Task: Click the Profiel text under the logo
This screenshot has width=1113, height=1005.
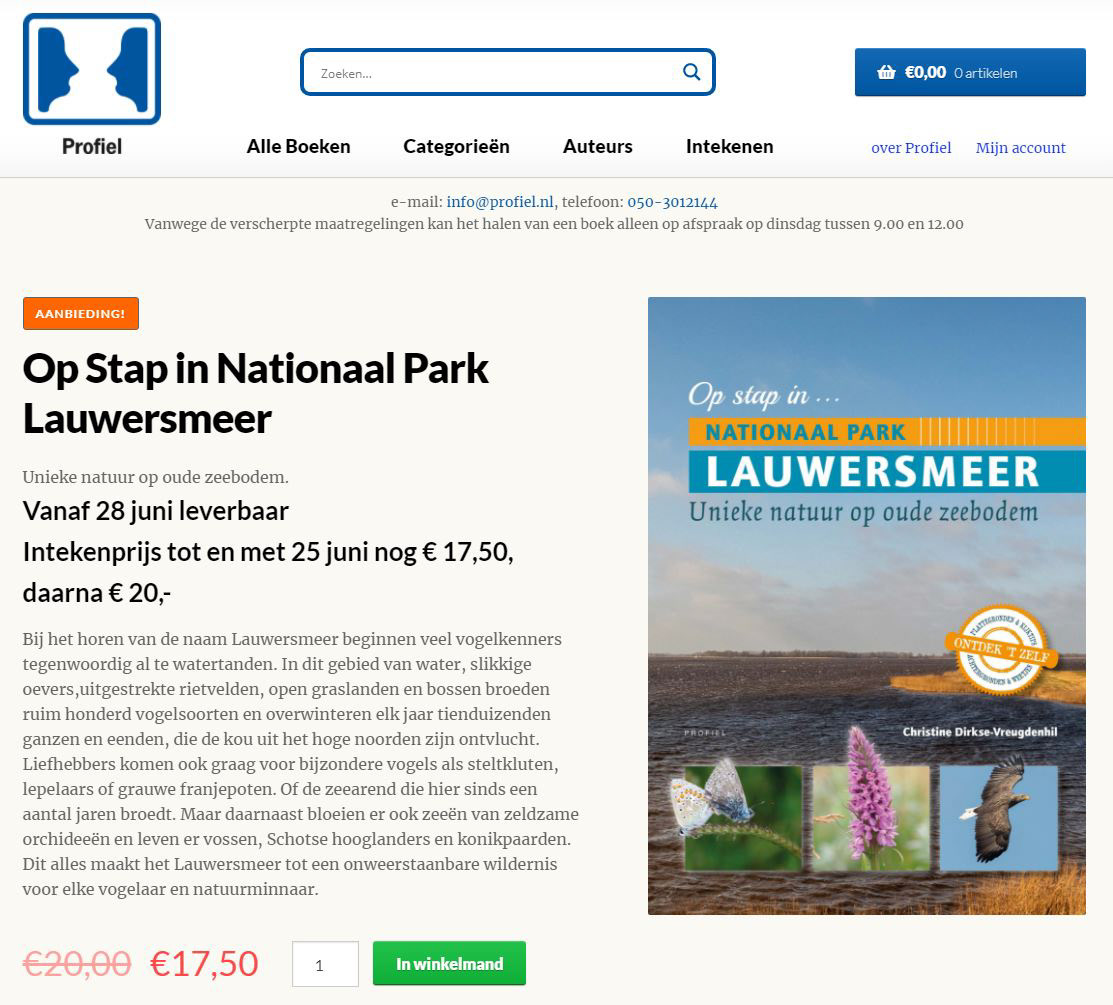Action: (x=92, y=146)
